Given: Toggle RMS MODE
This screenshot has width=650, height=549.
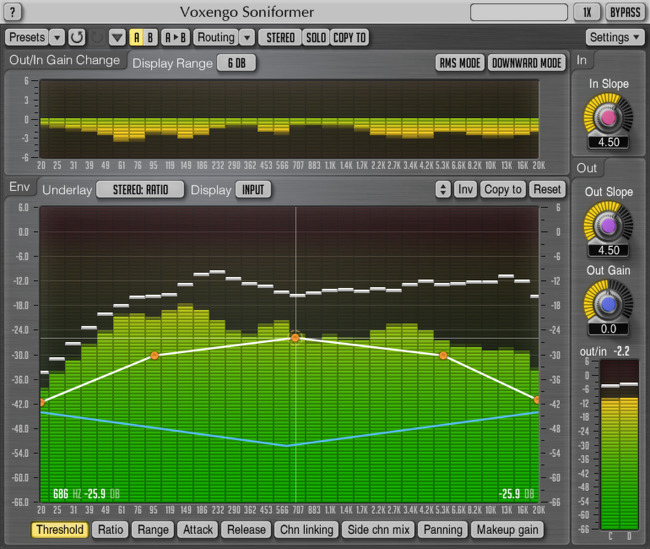Looking at the screenshot, I should coord(460,63).
